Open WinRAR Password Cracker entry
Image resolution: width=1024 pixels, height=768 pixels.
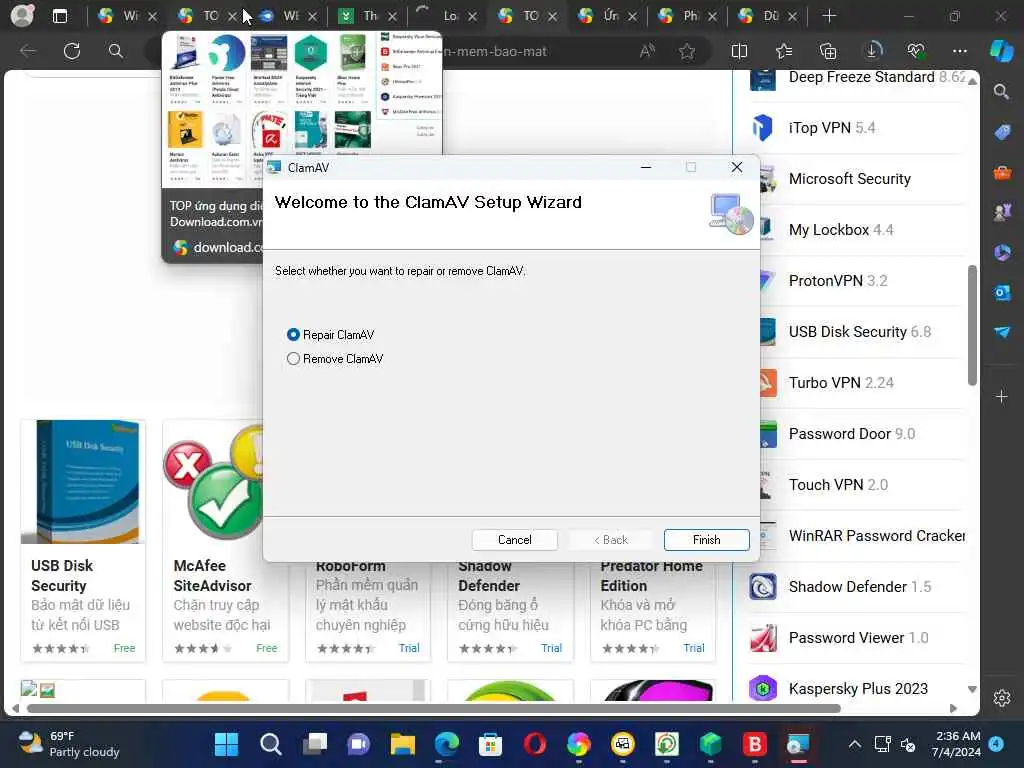pos(876,536)
